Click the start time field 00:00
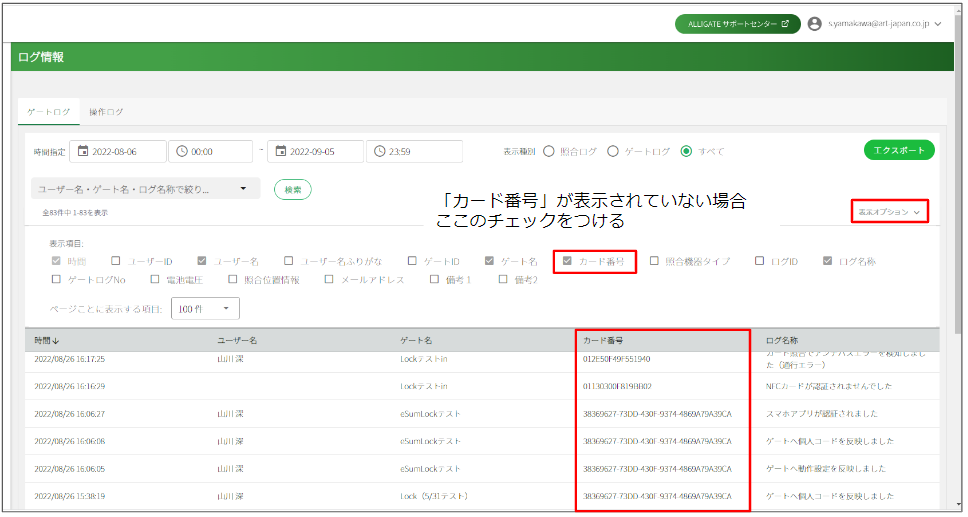968x517 pixels. pyautogui.click(x=211, y=151)
